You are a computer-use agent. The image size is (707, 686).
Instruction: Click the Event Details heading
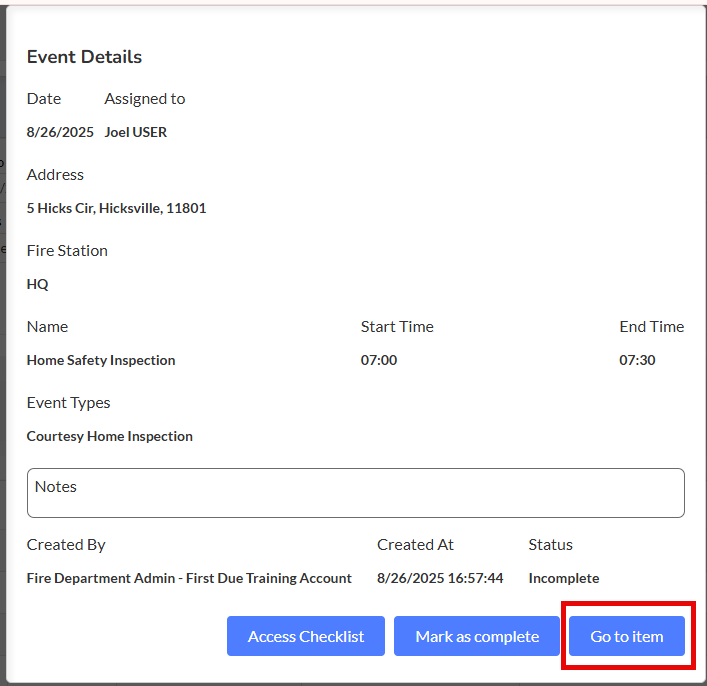click(84, 57)
